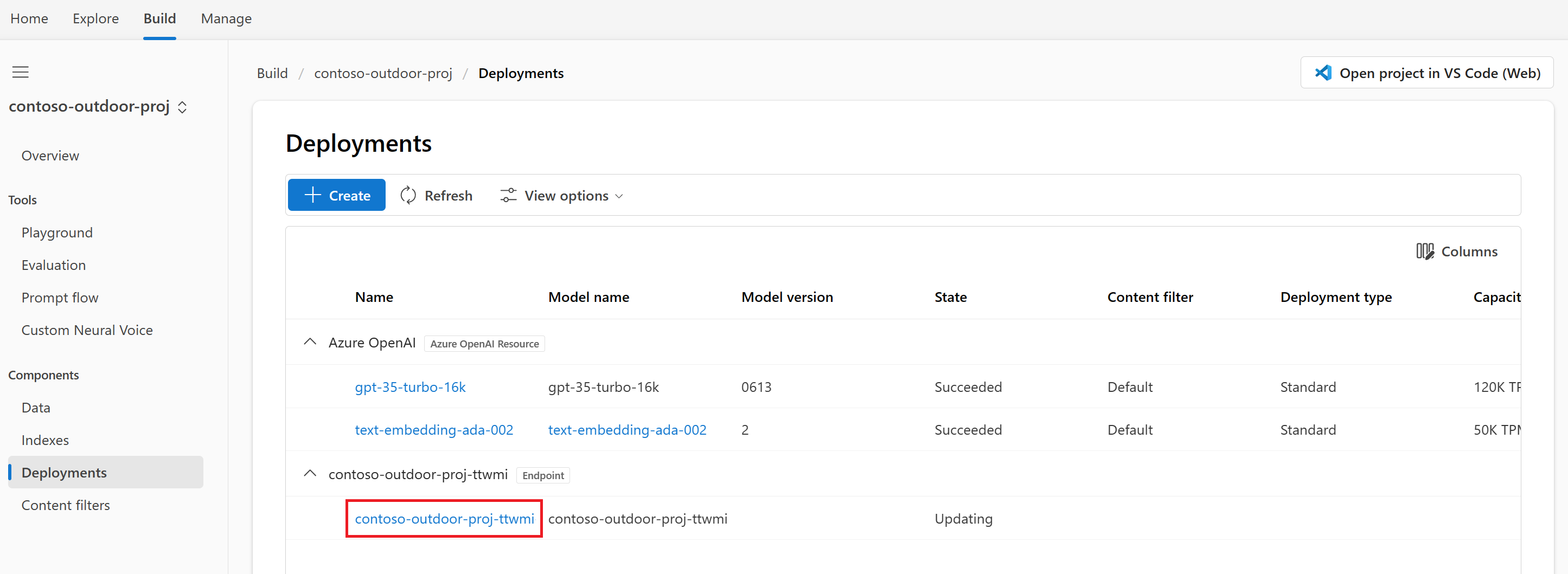Click the Succeeded state of gpt-35-turbo-16k row
1568x574 pixels.
(x=968, y=386)
